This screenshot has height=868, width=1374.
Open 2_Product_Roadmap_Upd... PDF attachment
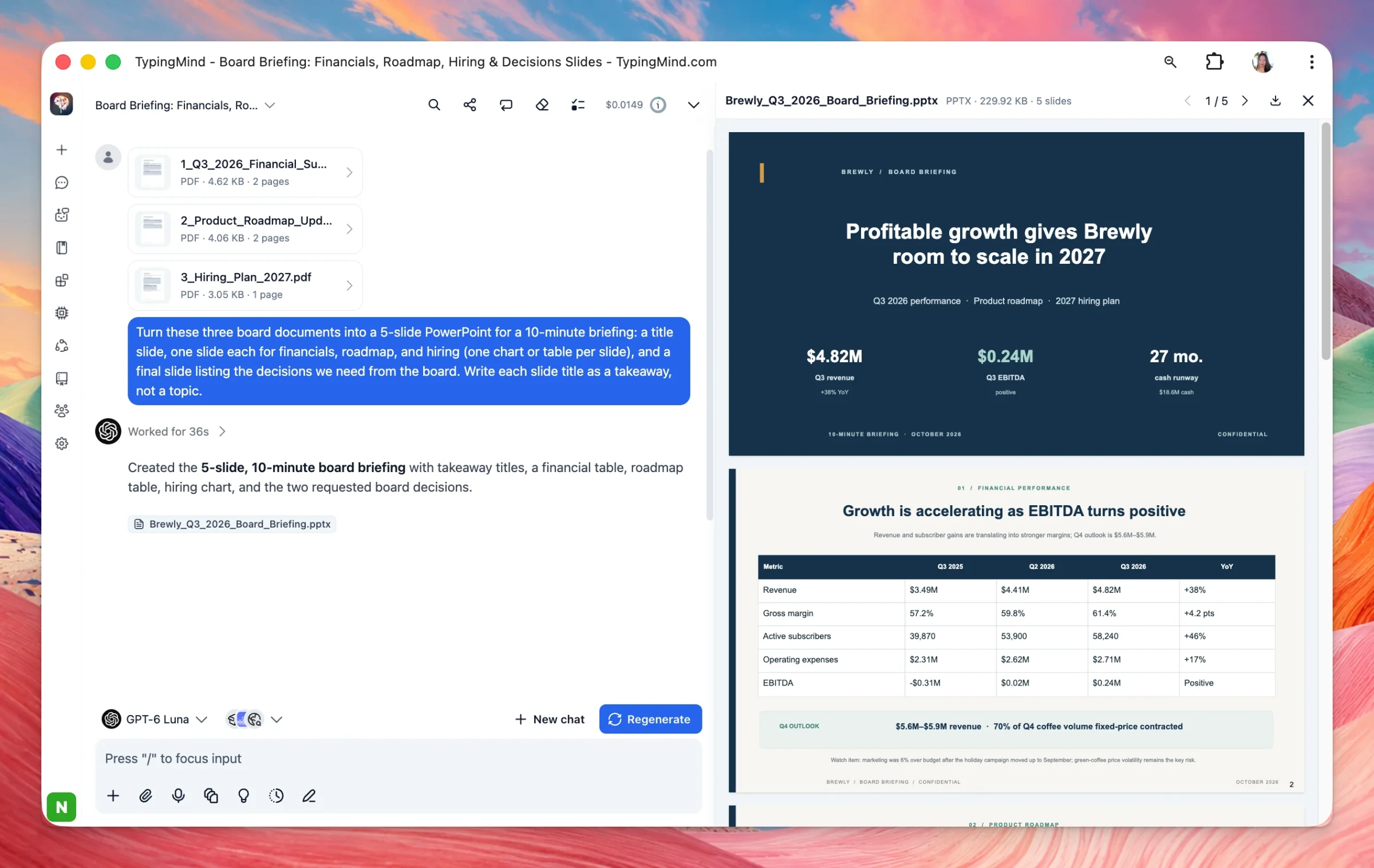point(245,229)
